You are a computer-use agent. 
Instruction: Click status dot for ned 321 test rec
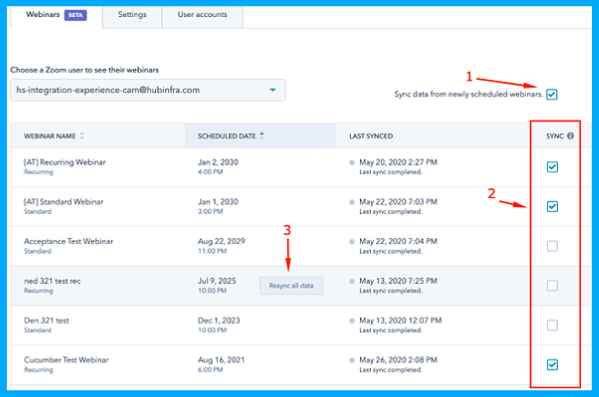coord(352,281)
